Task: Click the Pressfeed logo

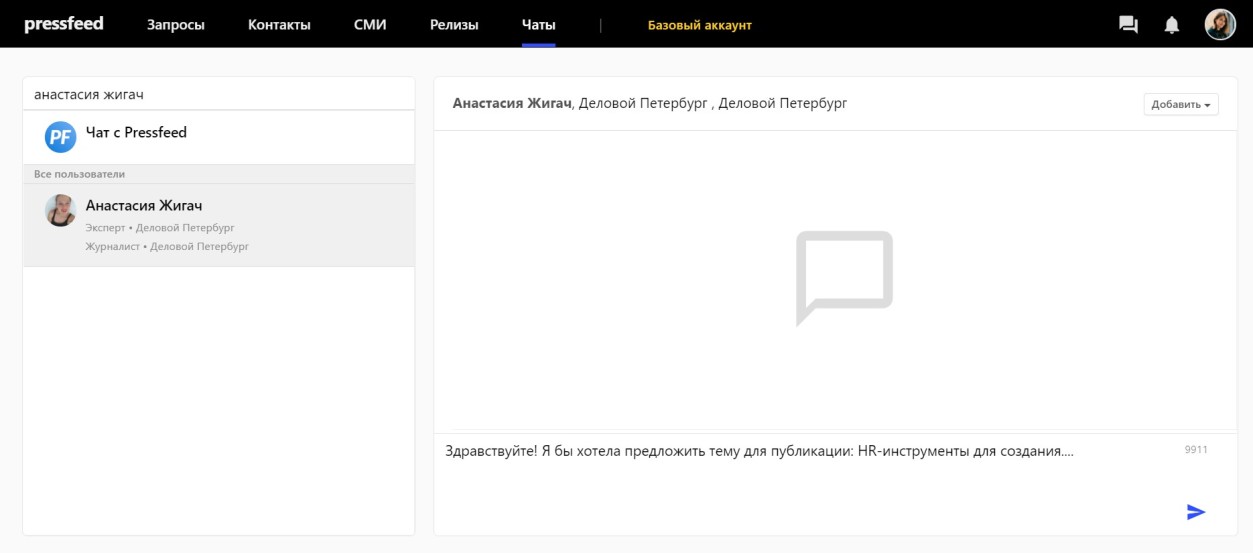Action: tap(64, 24)
